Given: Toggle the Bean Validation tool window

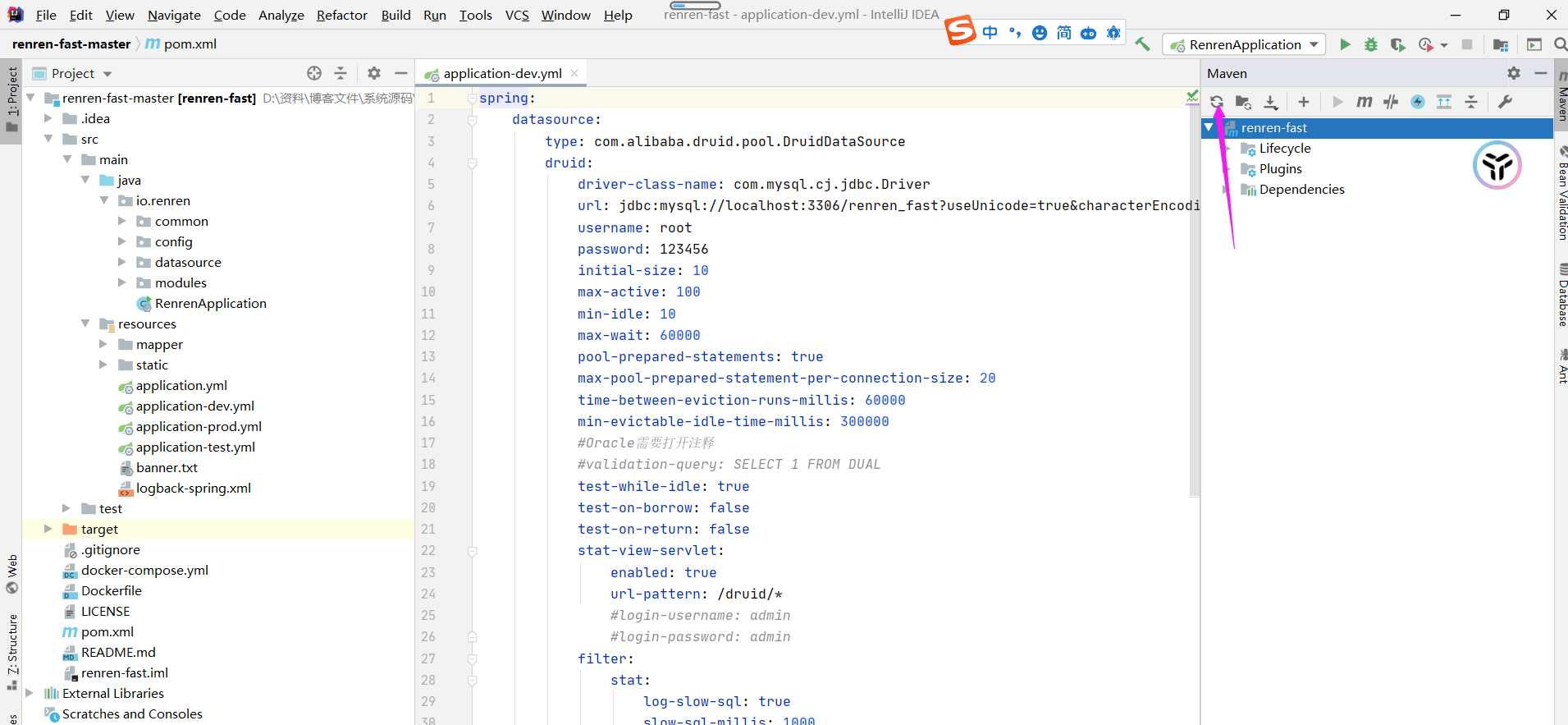Looking at the screenshot, I should tap(1561, 194).
